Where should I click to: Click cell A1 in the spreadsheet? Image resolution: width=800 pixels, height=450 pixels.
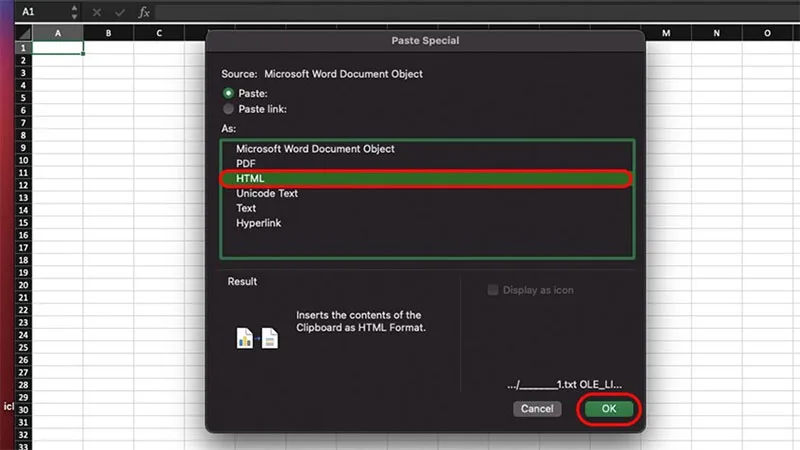tap(58, 48)
